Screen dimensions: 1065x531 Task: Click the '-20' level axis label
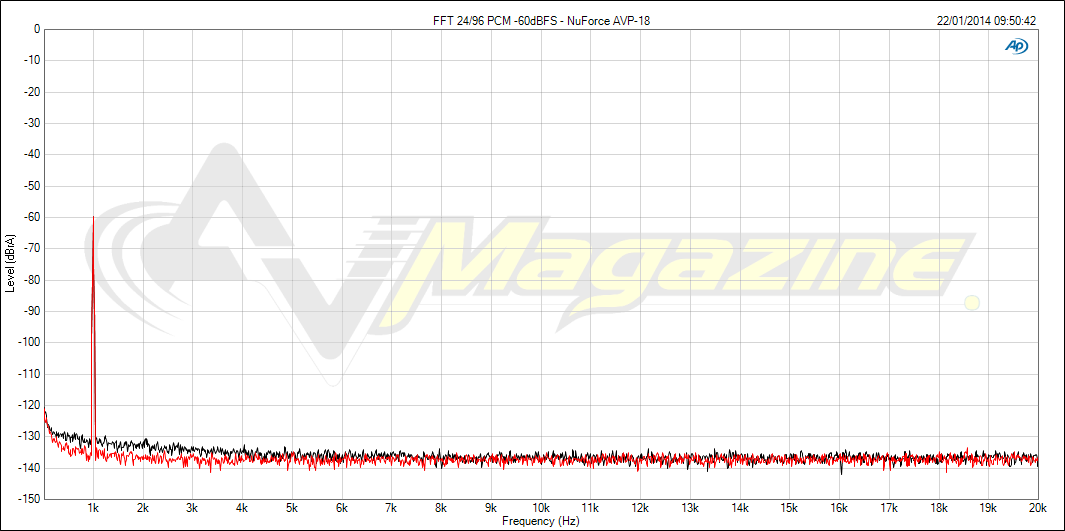32,92
